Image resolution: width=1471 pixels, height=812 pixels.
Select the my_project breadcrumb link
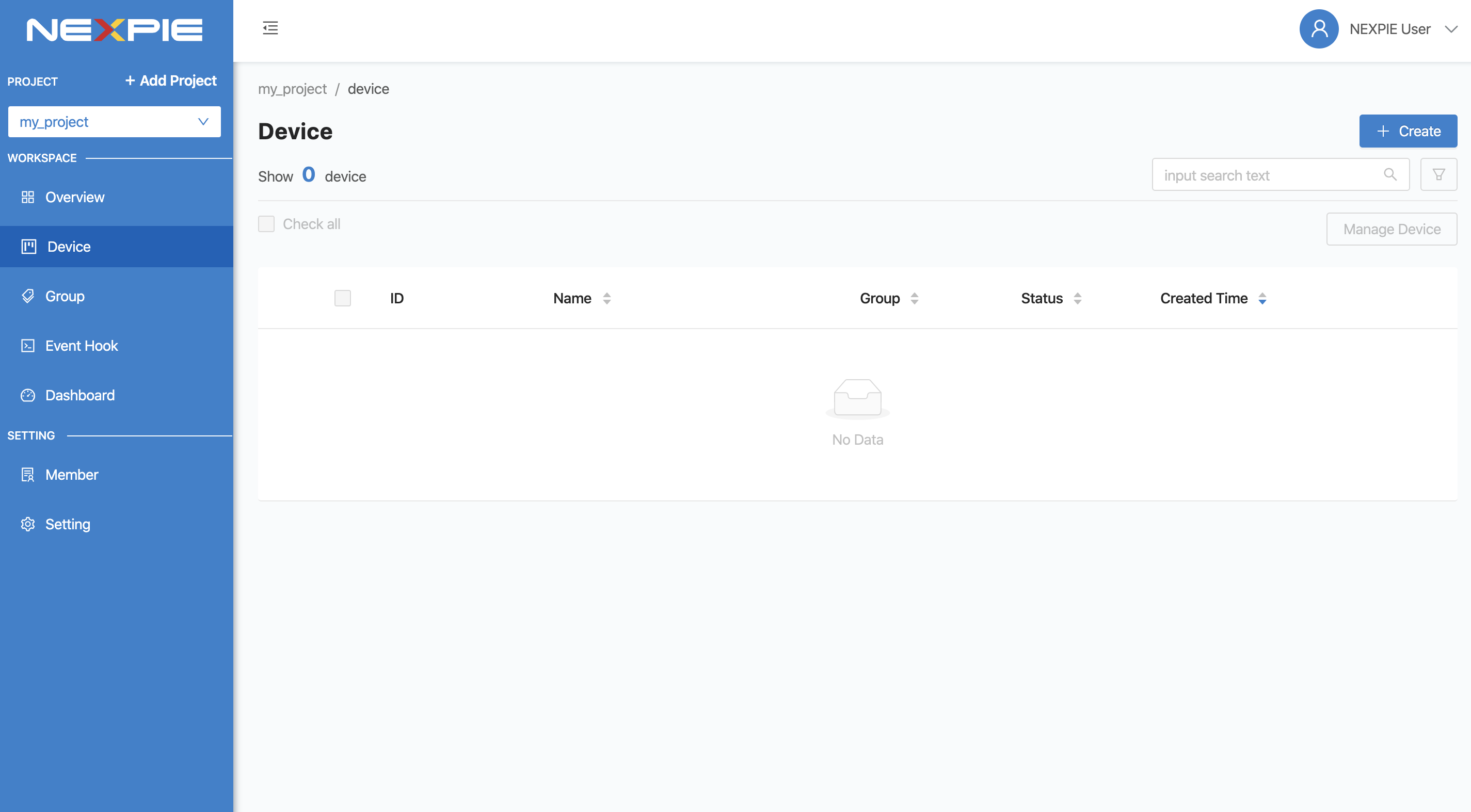point(292,88)
